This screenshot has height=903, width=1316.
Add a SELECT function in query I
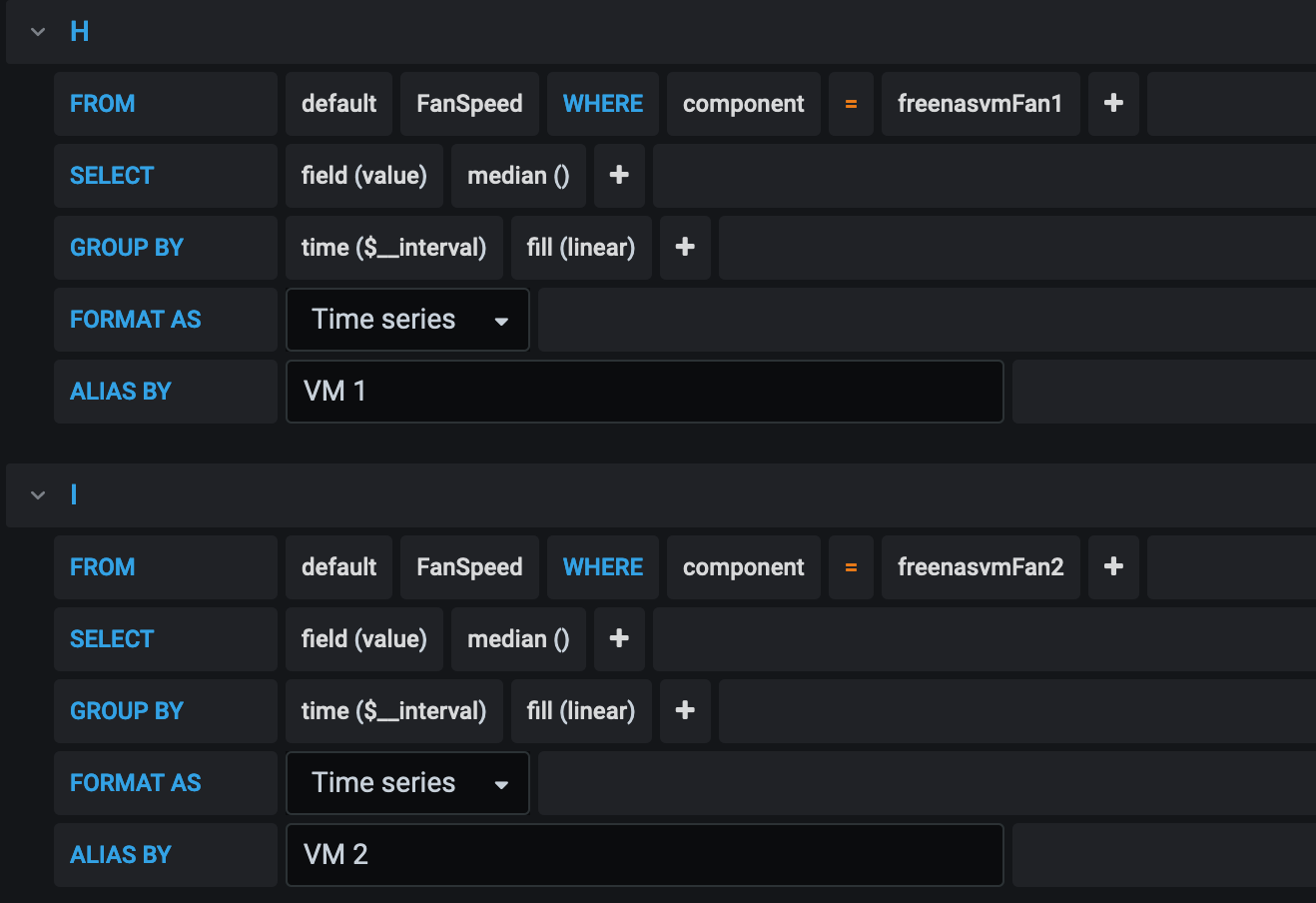click(619, 639)
